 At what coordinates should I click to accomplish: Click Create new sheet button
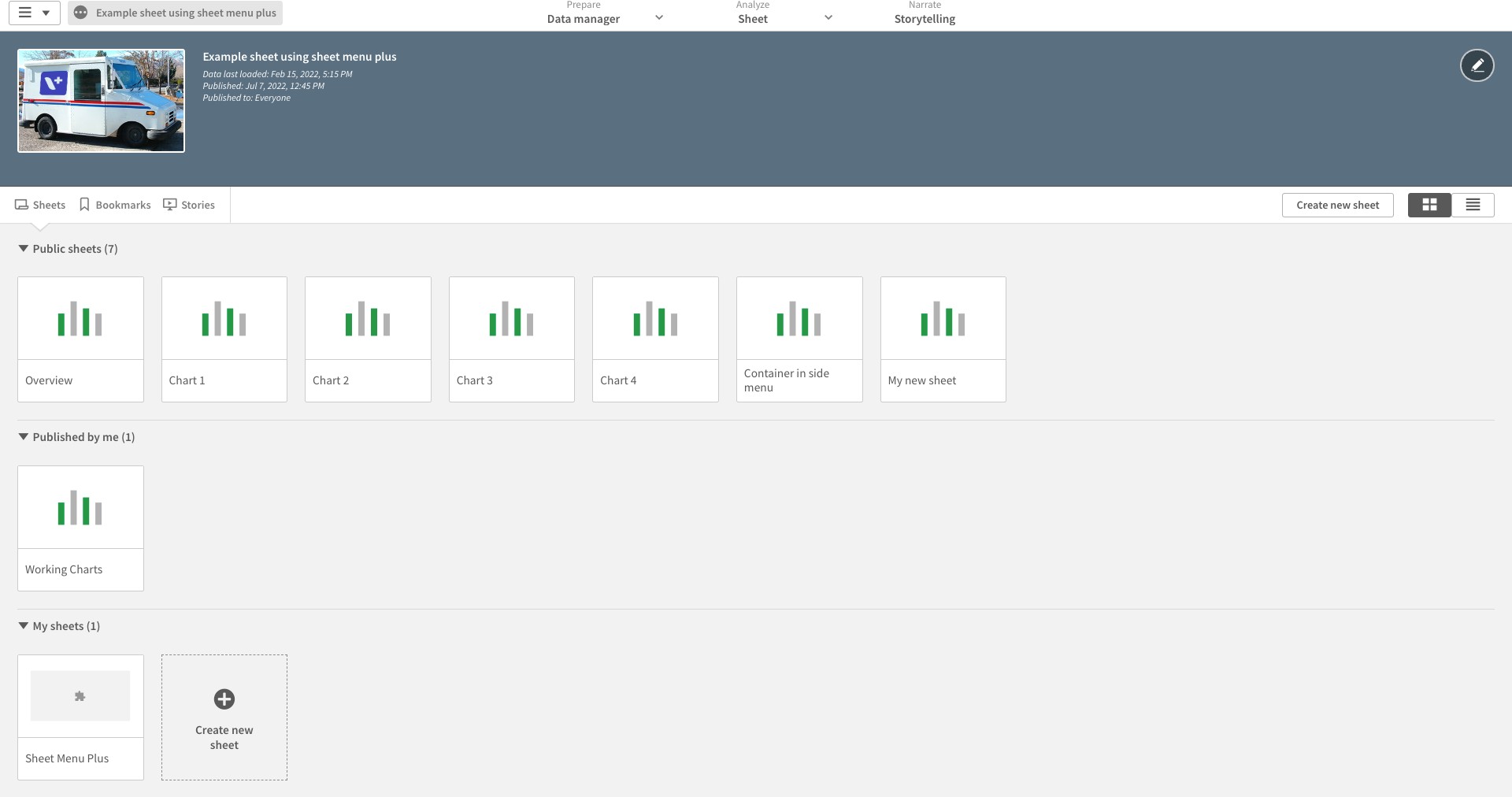pos(1337,205)
